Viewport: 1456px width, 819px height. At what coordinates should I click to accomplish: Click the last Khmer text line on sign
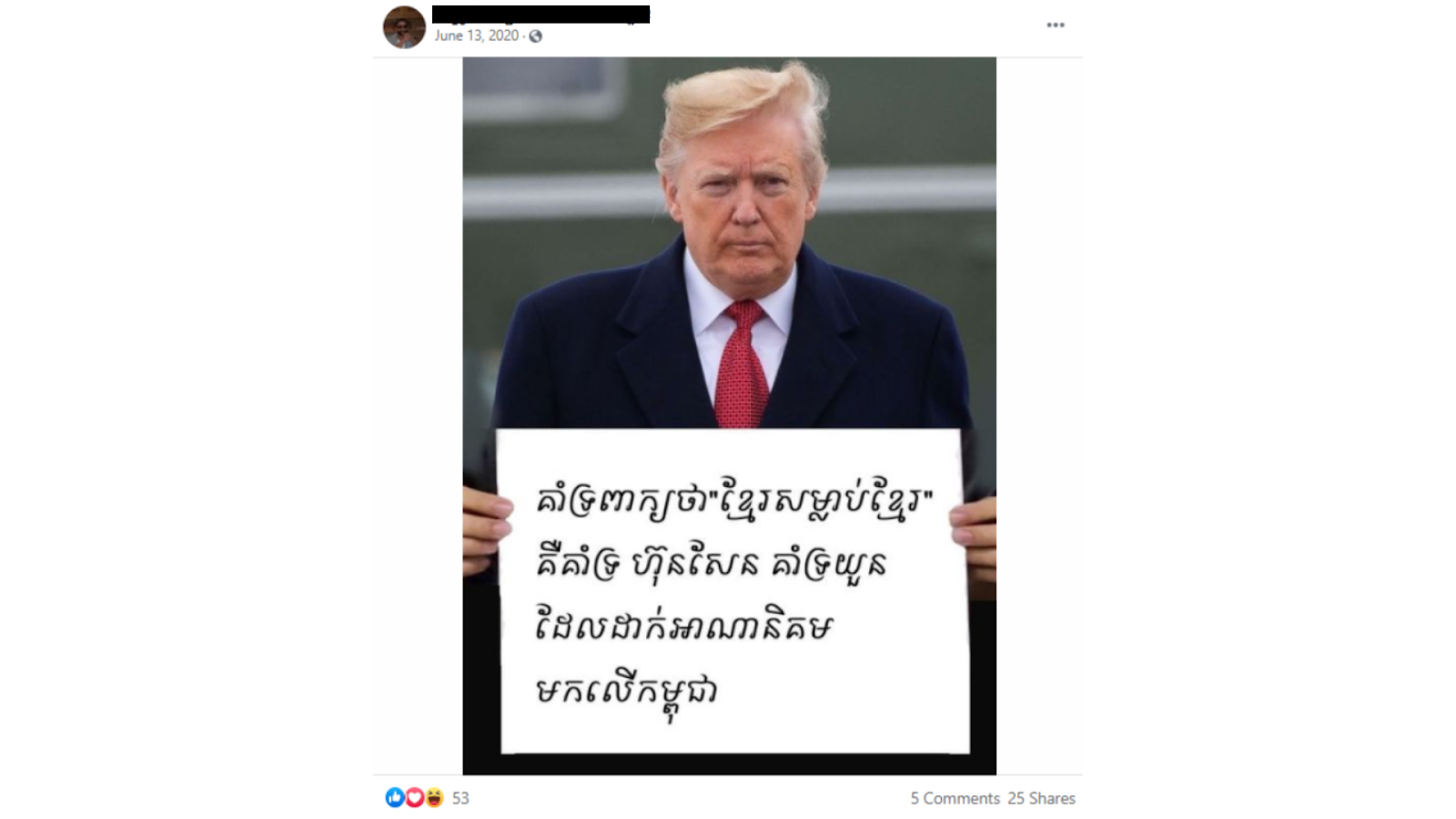(x=626, y=693)
